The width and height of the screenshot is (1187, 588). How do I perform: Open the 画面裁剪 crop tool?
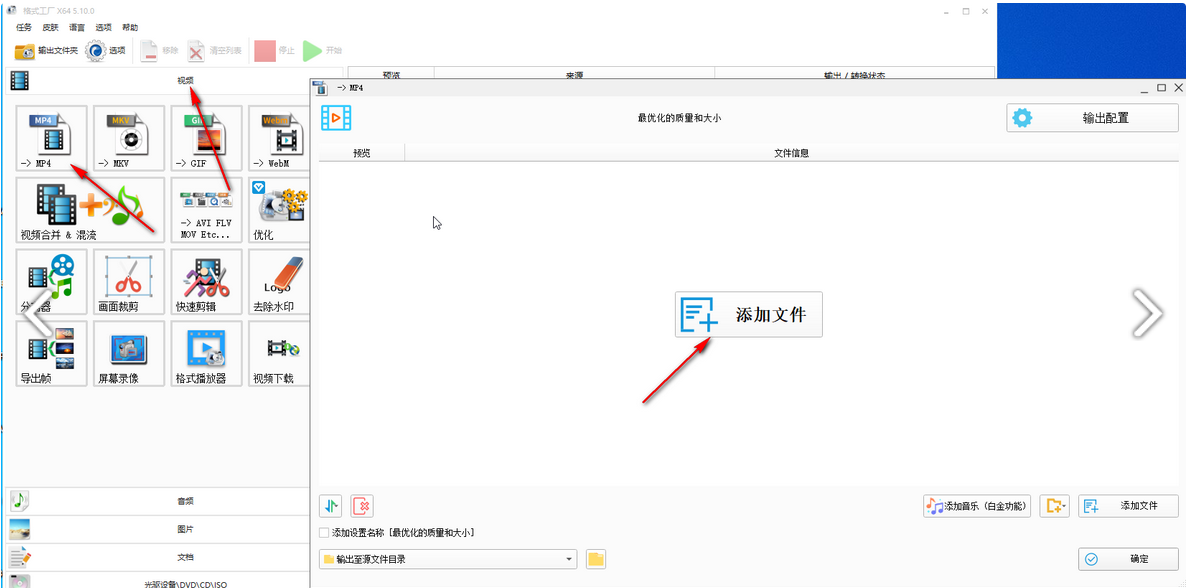tap(129, 282)
